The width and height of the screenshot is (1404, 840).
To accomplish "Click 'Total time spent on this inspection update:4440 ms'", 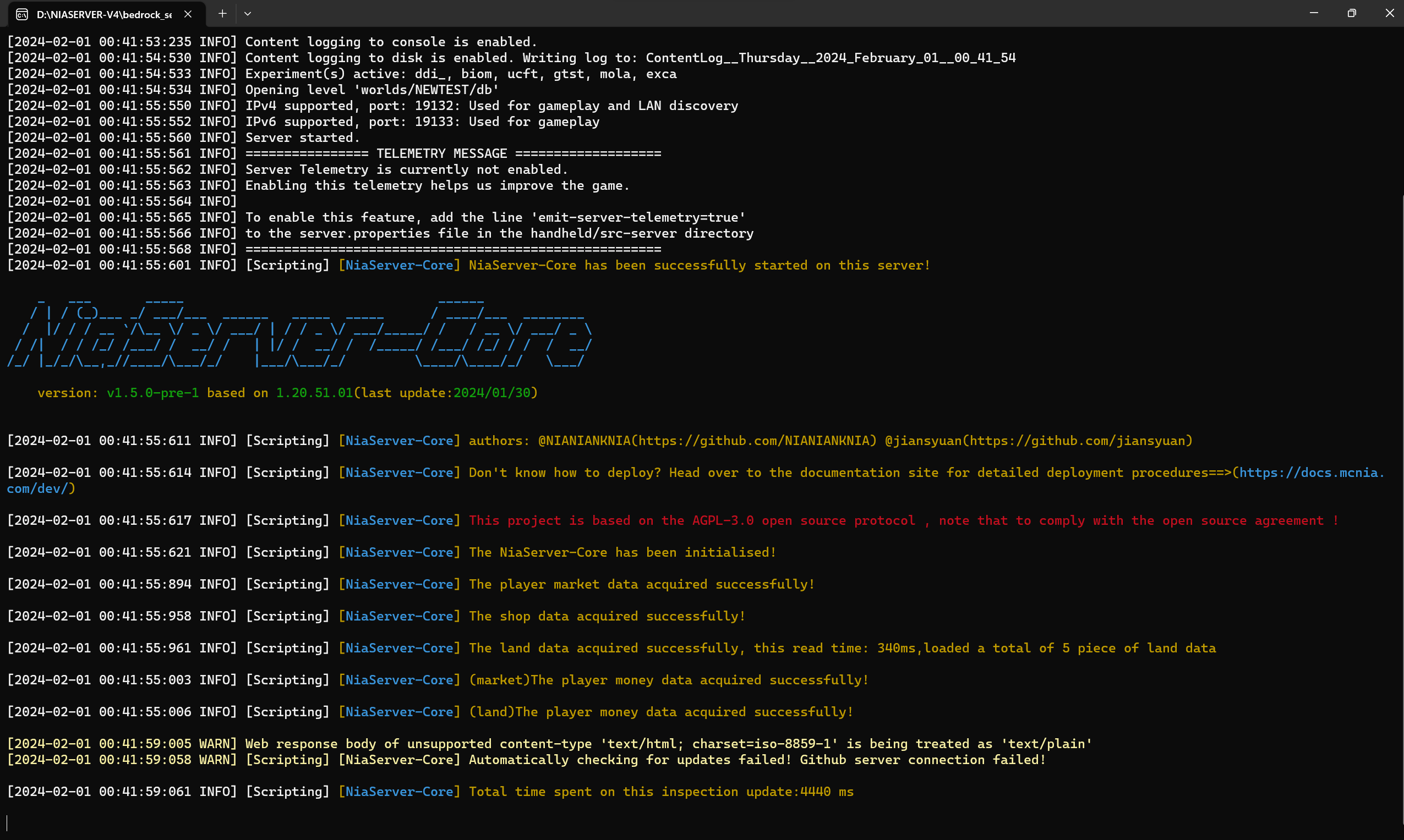I will click(x=661, y=792).
